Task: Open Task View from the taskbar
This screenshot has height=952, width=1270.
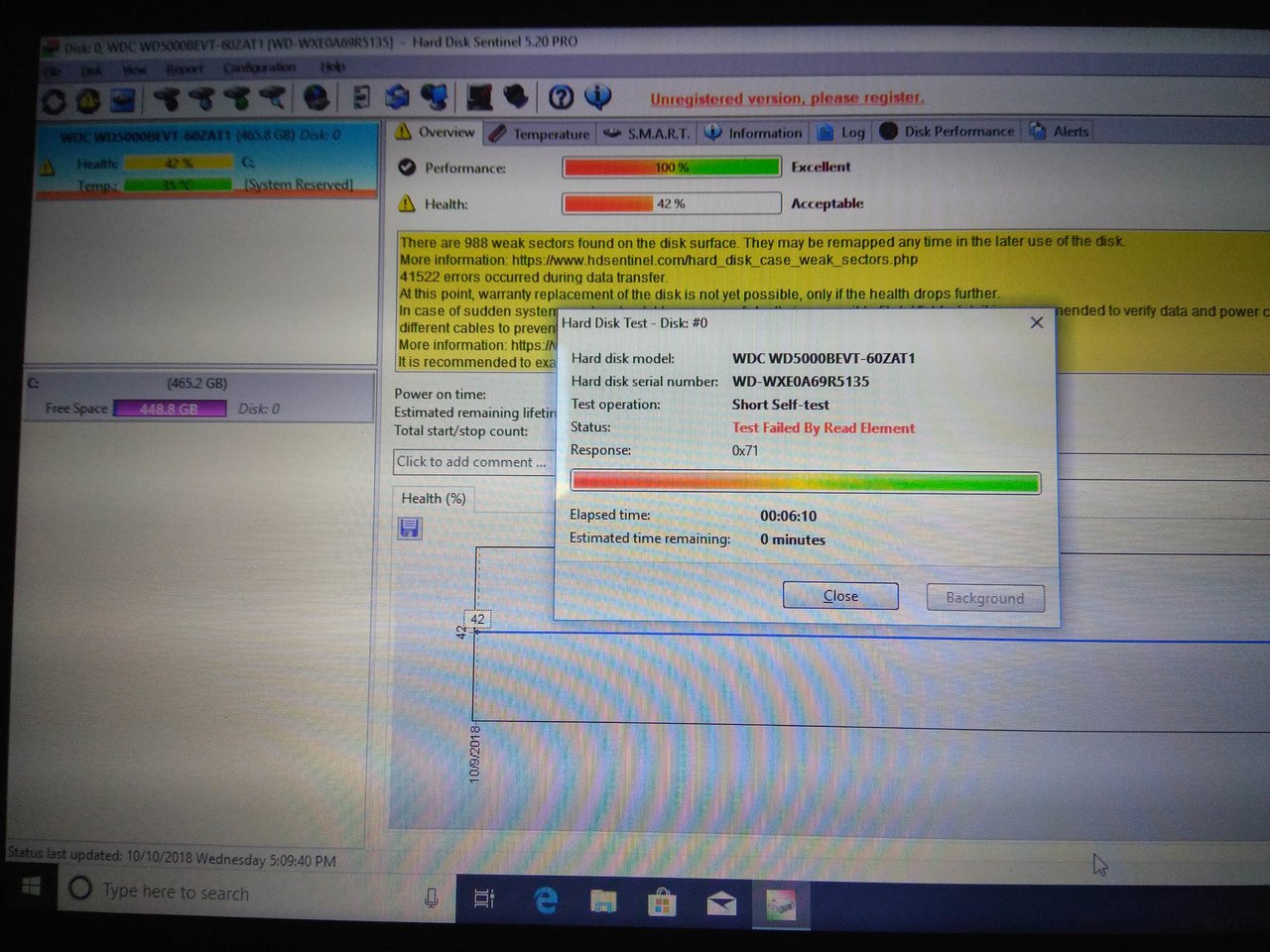Action: pos(483,898)
